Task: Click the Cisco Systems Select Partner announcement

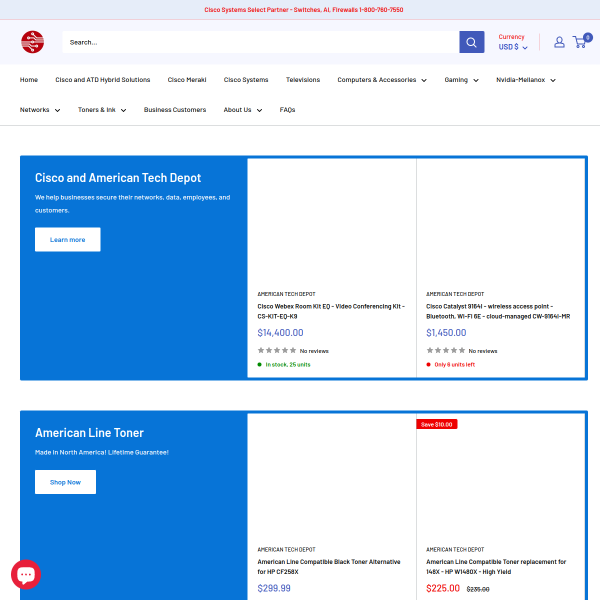Action: pyautogui.click(x=303, y=10)
